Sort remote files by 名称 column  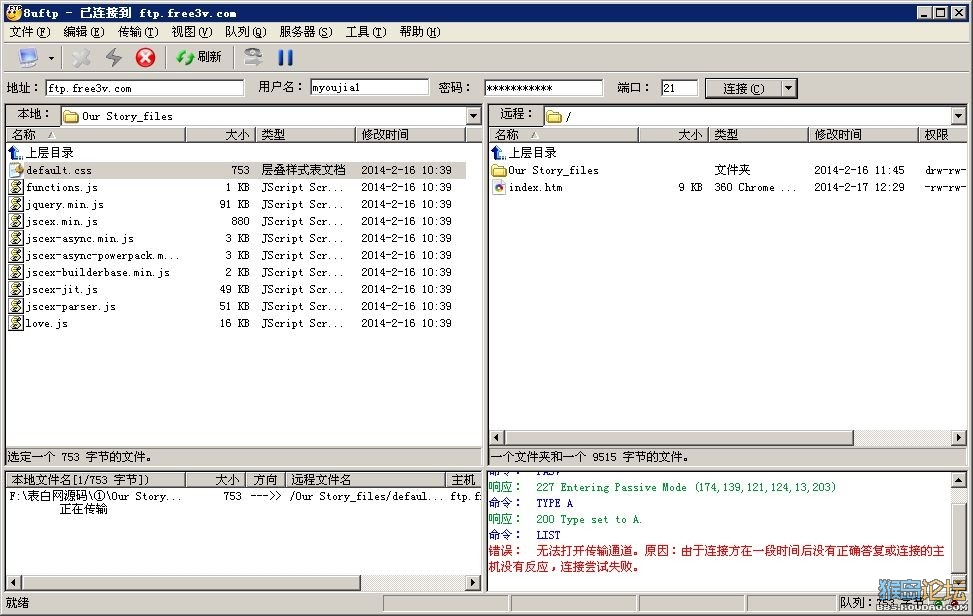pos(563,135)
